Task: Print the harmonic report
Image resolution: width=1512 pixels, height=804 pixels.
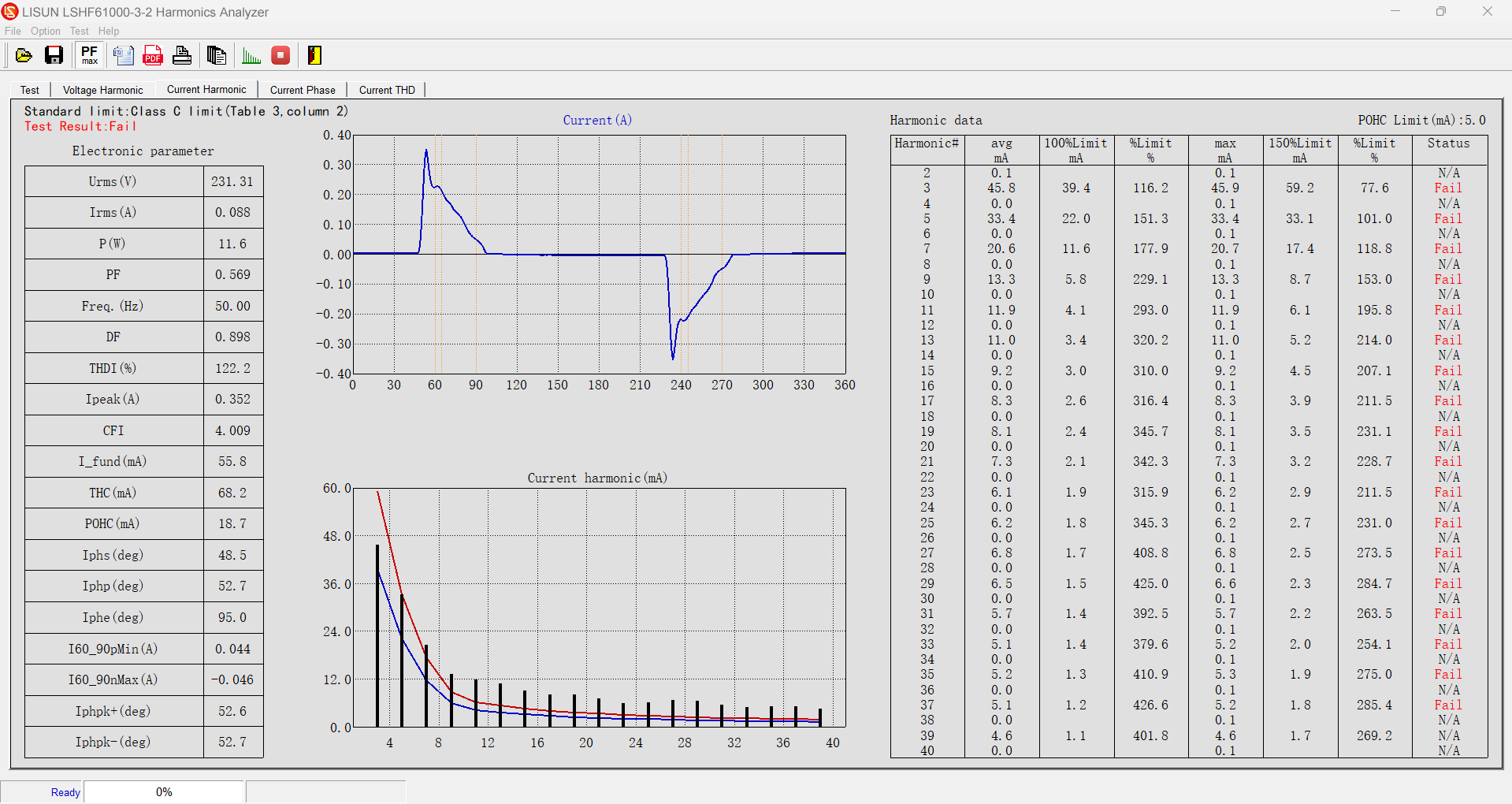Action: [182, 55]
